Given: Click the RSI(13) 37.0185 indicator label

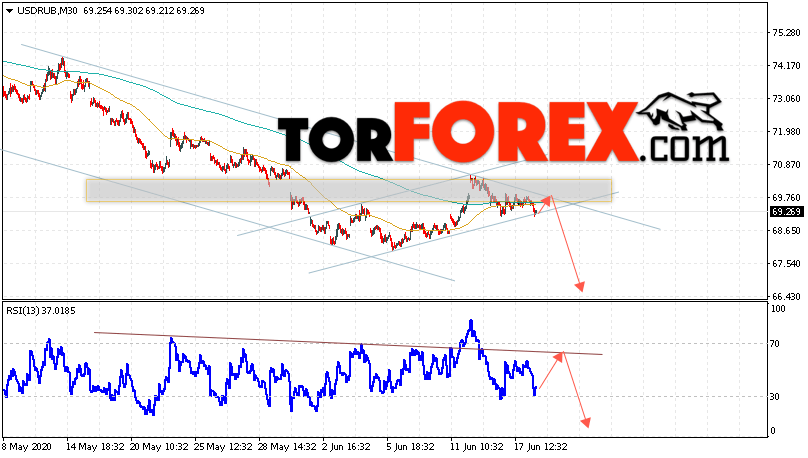Looking at the screenshot, I should tap(41, 311).
